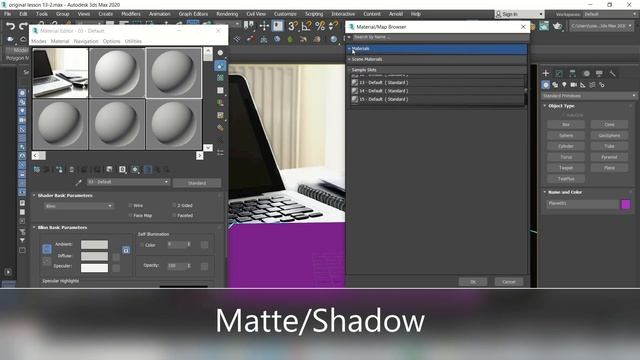The height and width of the screenshot is (360, 640).
Task: Toggle the Diffuse-Specular lock button
Action: (x=47, y=261)
